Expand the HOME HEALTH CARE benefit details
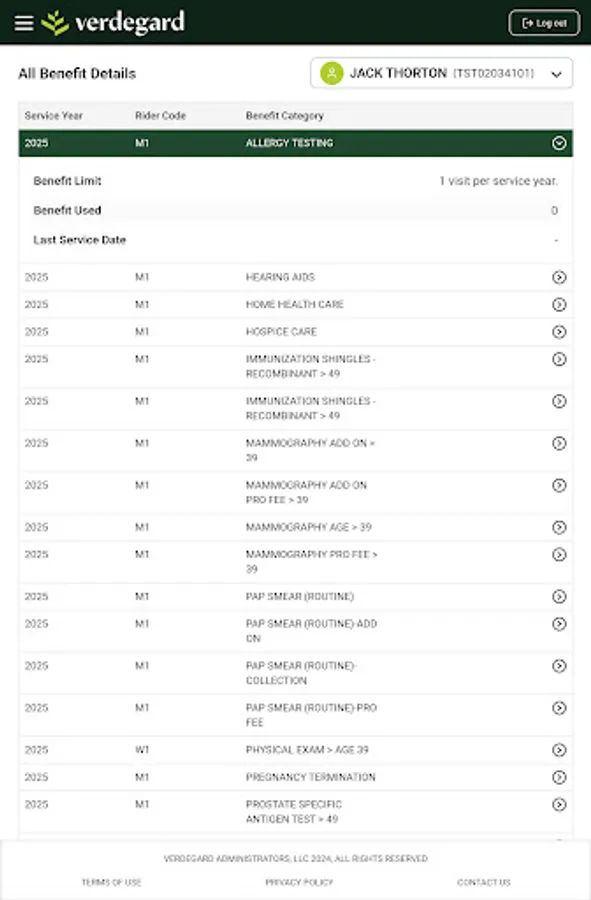591x900 pixels. [x=558, y=304]
